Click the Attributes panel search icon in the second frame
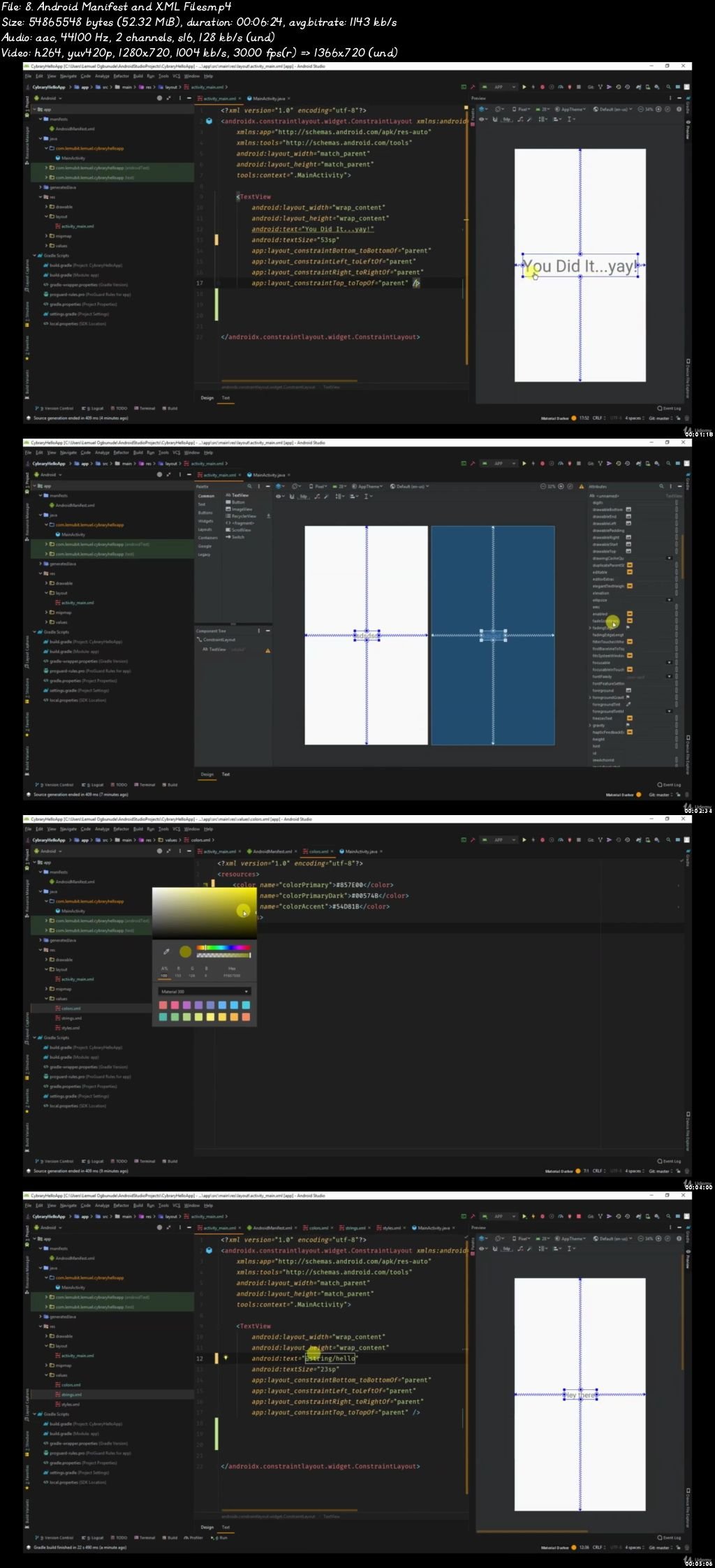This screenshot has width=715, height=1568. pyautogui.click(x=661, y=486)
